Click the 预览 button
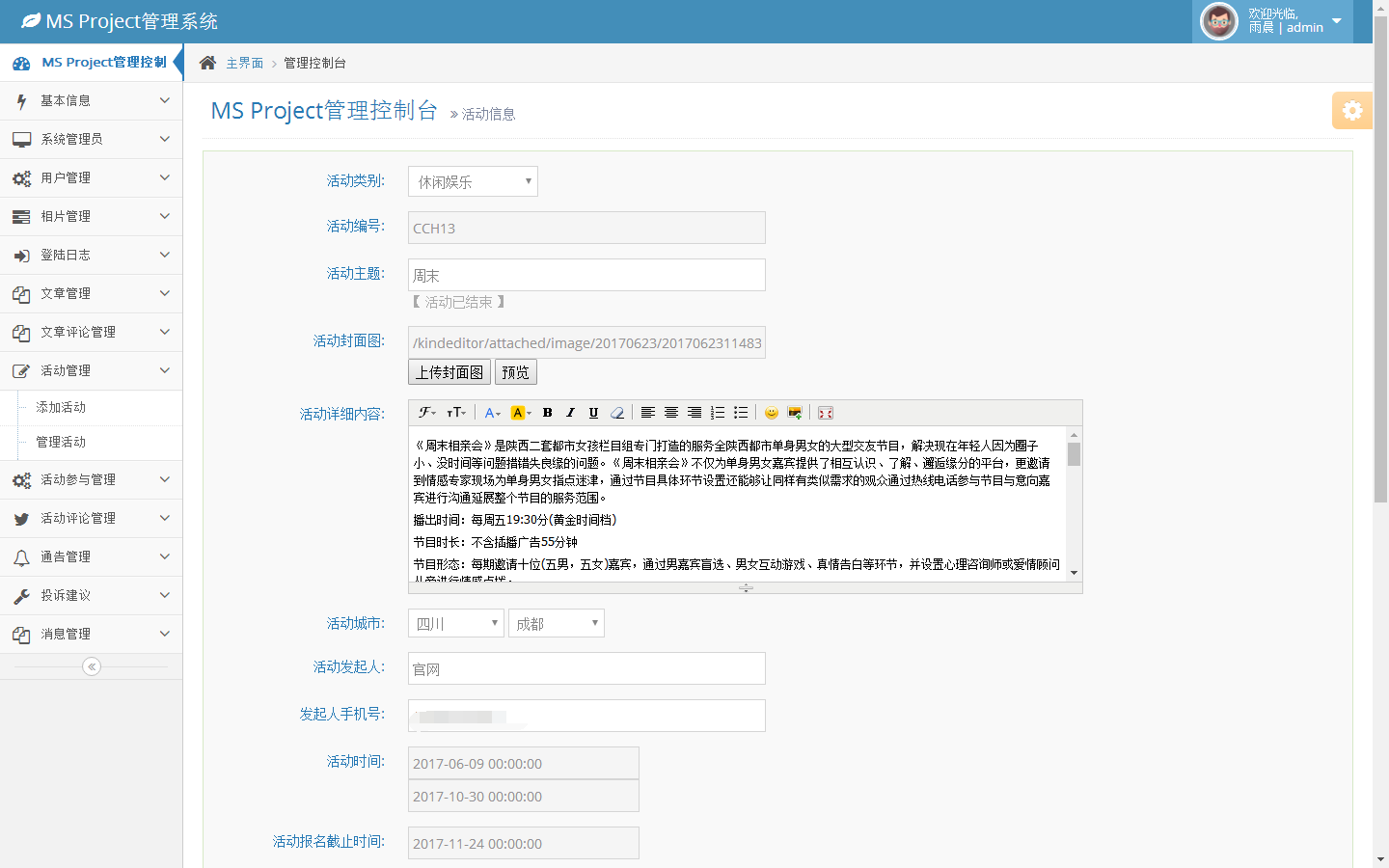This screenshot has height=868, width=1389. [x=515, y=372]
